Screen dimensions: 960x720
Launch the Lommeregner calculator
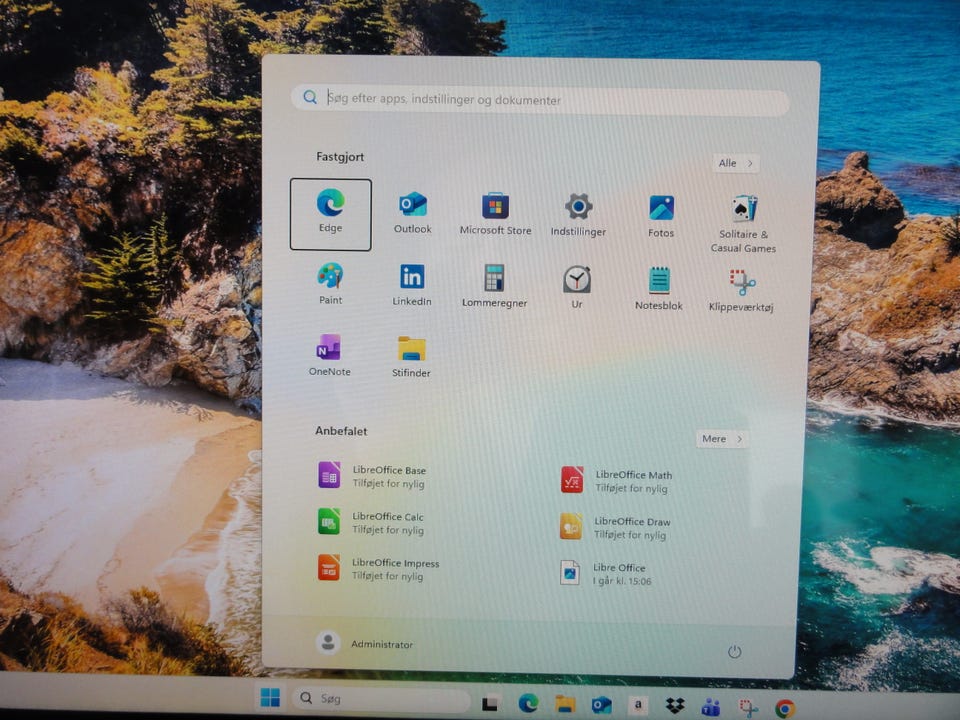click(x=494, y=285)
